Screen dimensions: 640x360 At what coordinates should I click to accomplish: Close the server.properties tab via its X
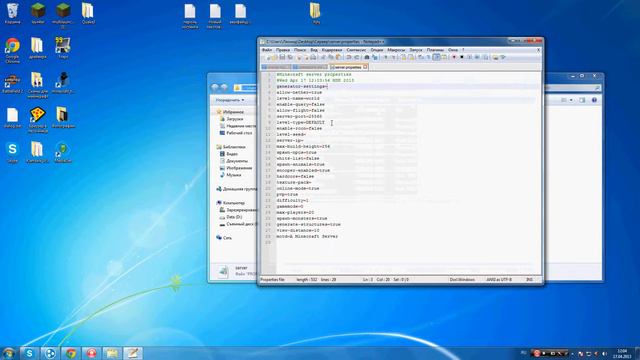pos(365,67)
